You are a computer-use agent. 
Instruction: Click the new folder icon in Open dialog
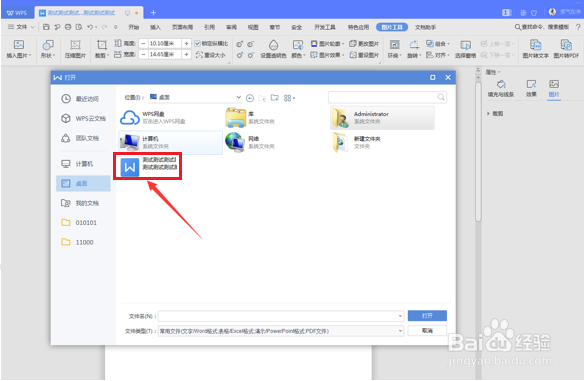pos(275,98)
